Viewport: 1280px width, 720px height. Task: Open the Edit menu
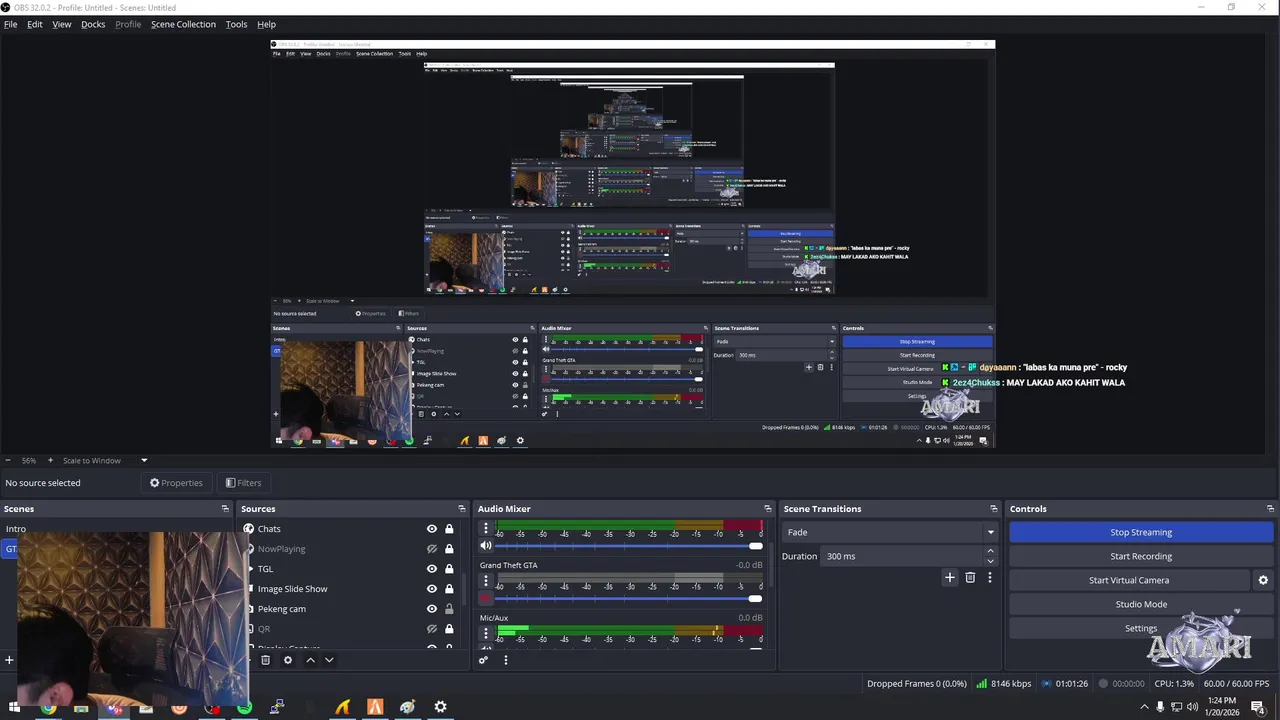pos(35,24)
